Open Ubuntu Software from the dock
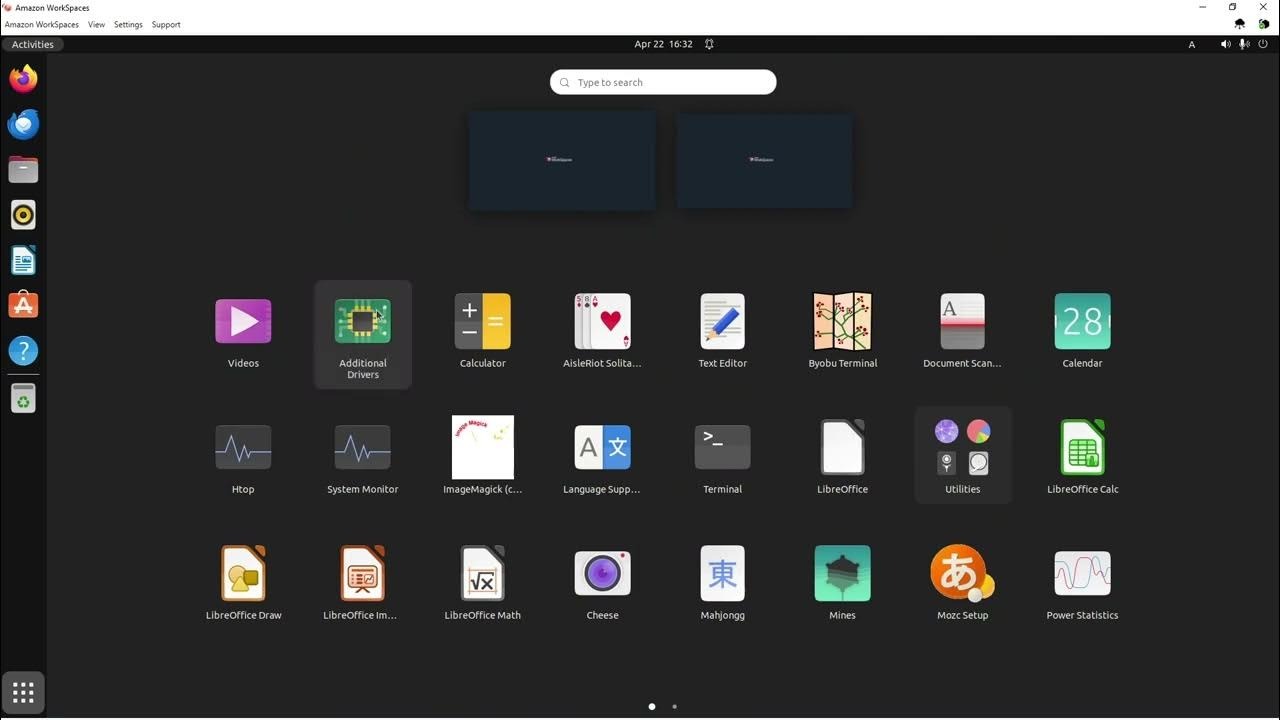Screen dimensions: 1280x720 point(23,305)
